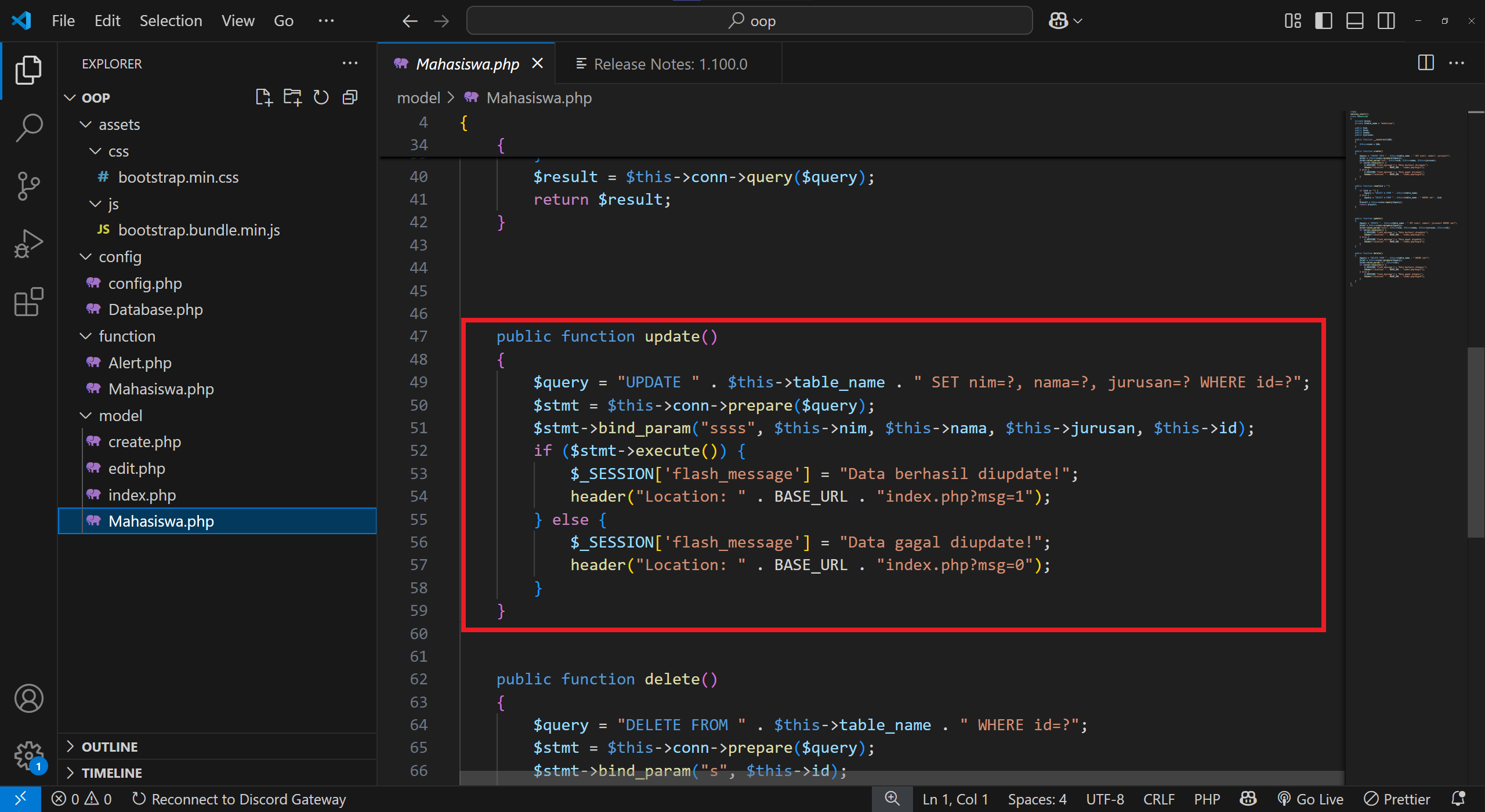Expand the OUTLINE section

(x=110, y=746)
